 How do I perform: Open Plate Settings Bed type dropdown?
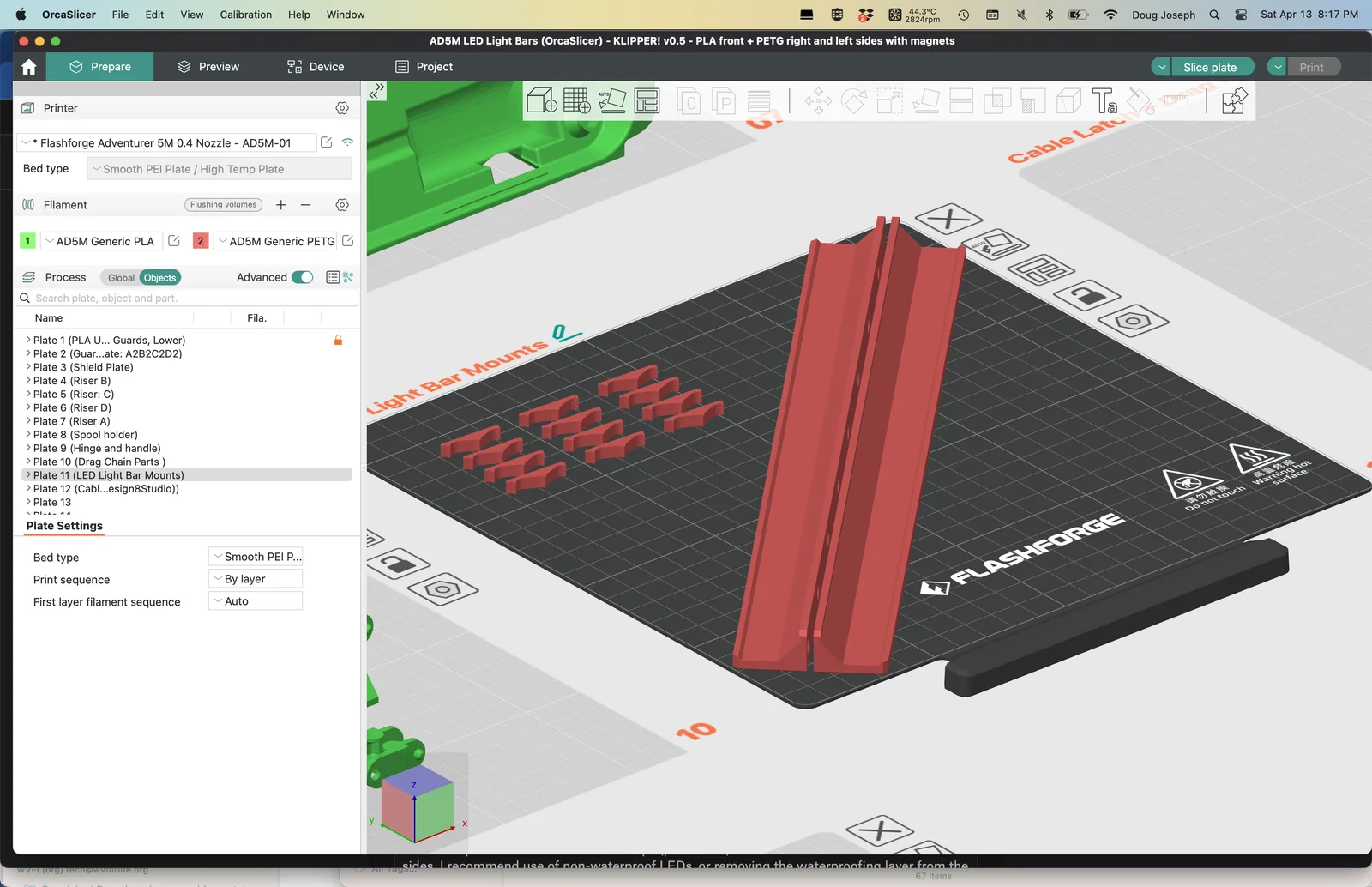256,557
